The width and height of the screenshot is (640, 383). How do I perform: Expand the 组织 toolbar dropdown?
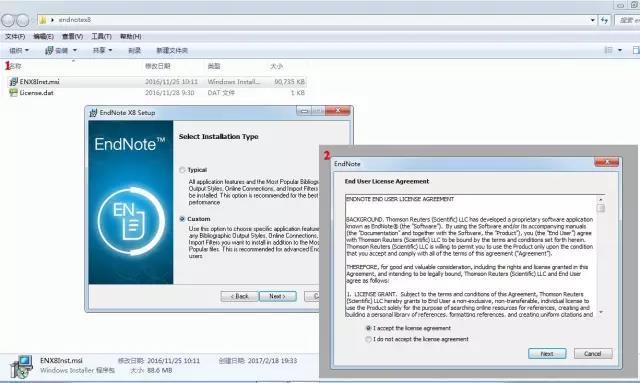pyautogui.click(x=19, y=50)
